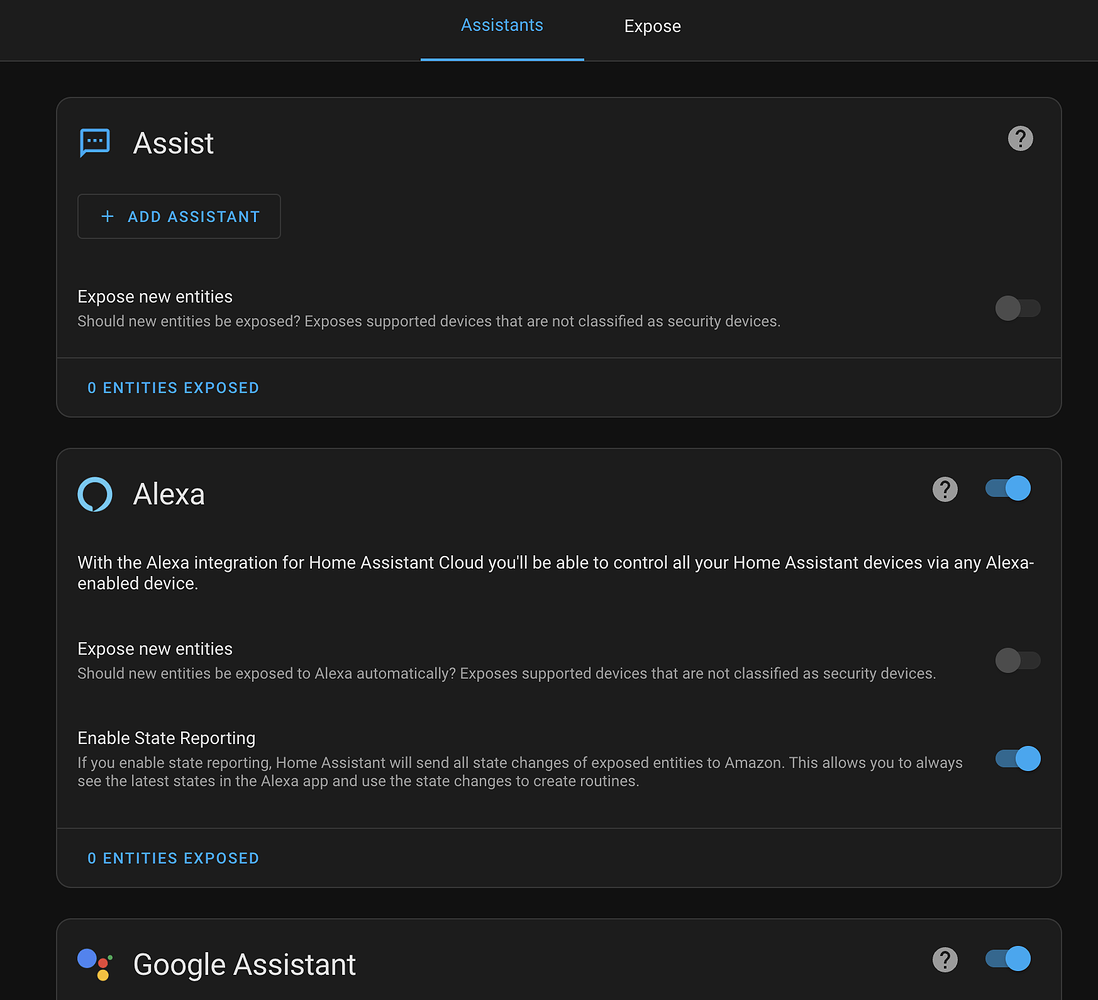Select the Assistants tab

click(502, 25)
